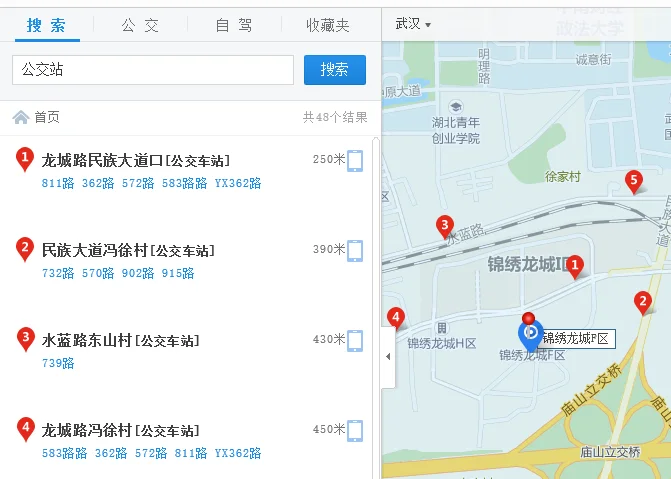This screenshot has width=671, height=479.
Task: Click 811路 under 龙城路冯徐村
Action: click(x=191, y=453)
